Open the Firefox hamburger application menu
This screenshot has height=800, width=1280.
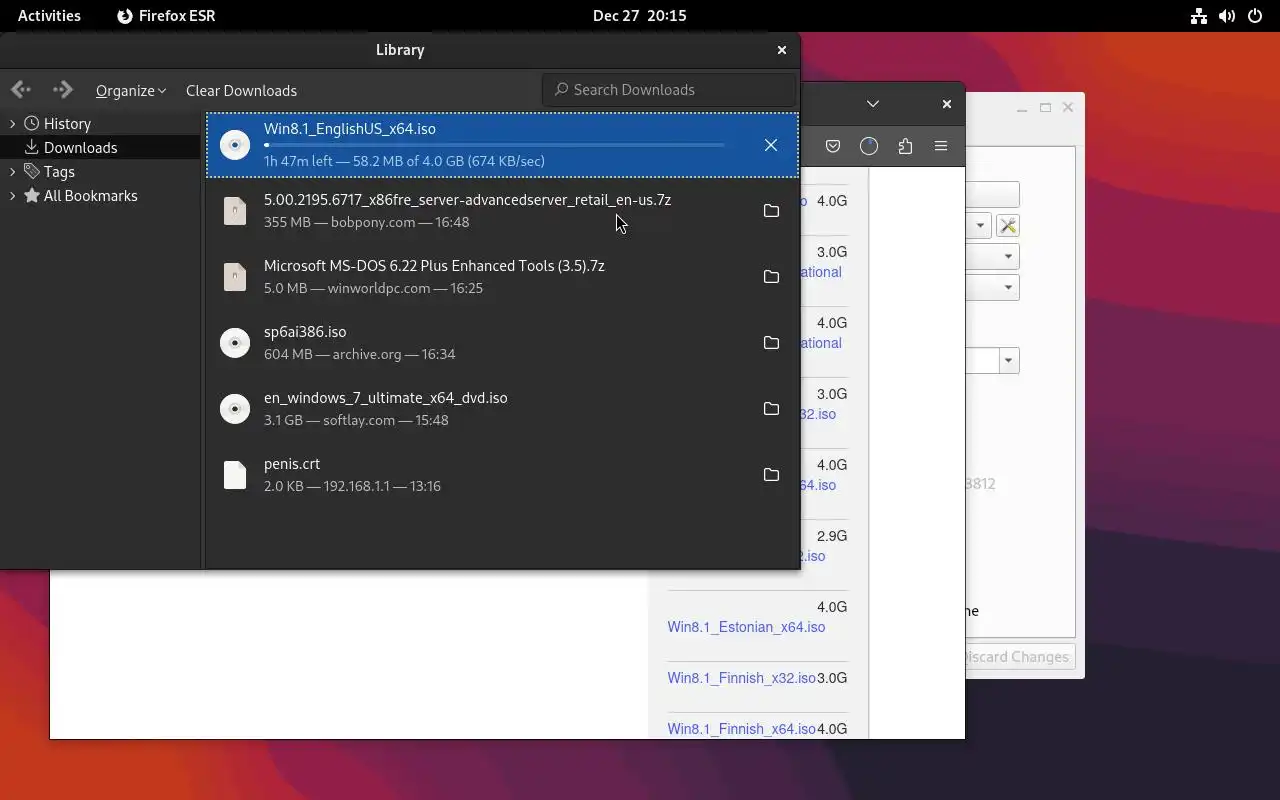(x=941, y=146)
